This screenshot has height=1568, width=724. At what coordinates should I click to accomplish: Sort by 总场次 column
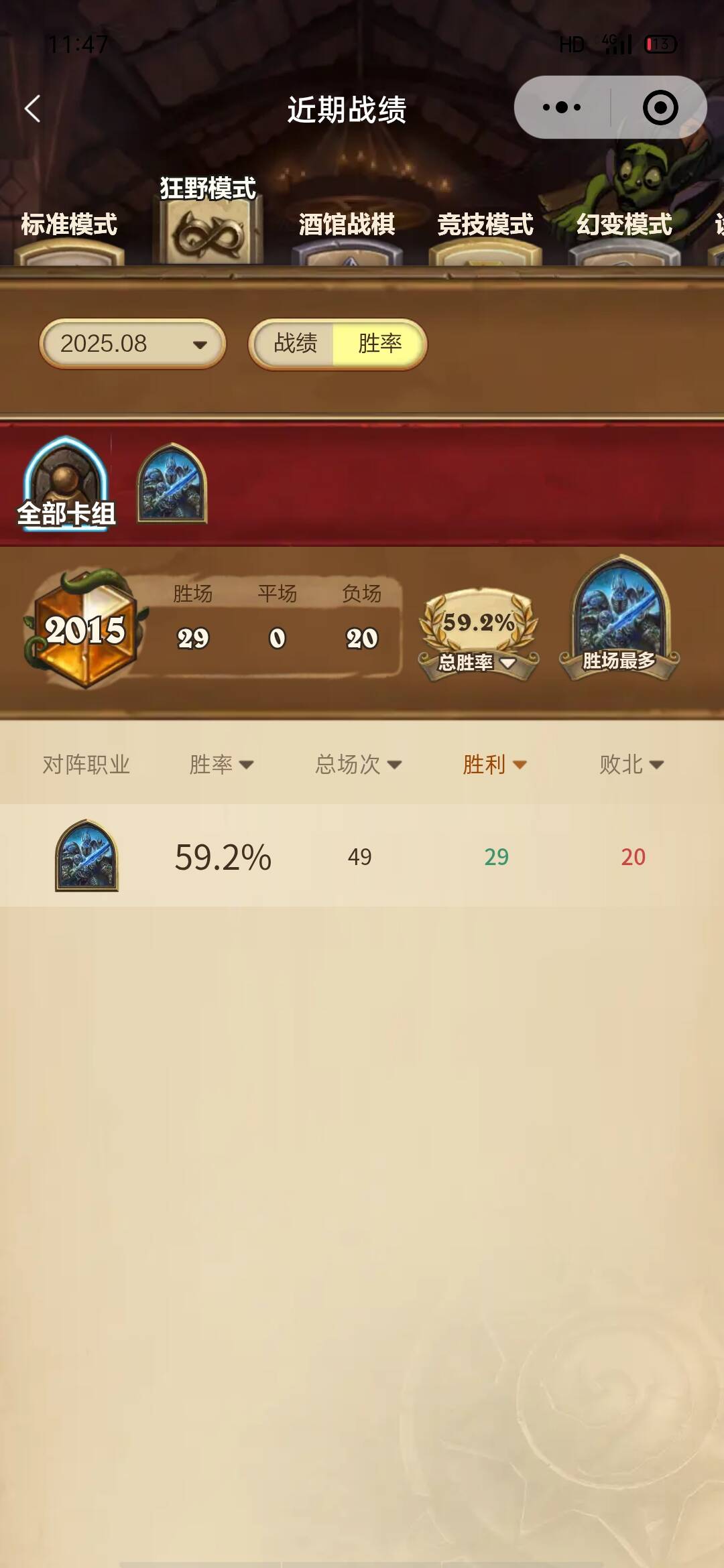point(359,764)
